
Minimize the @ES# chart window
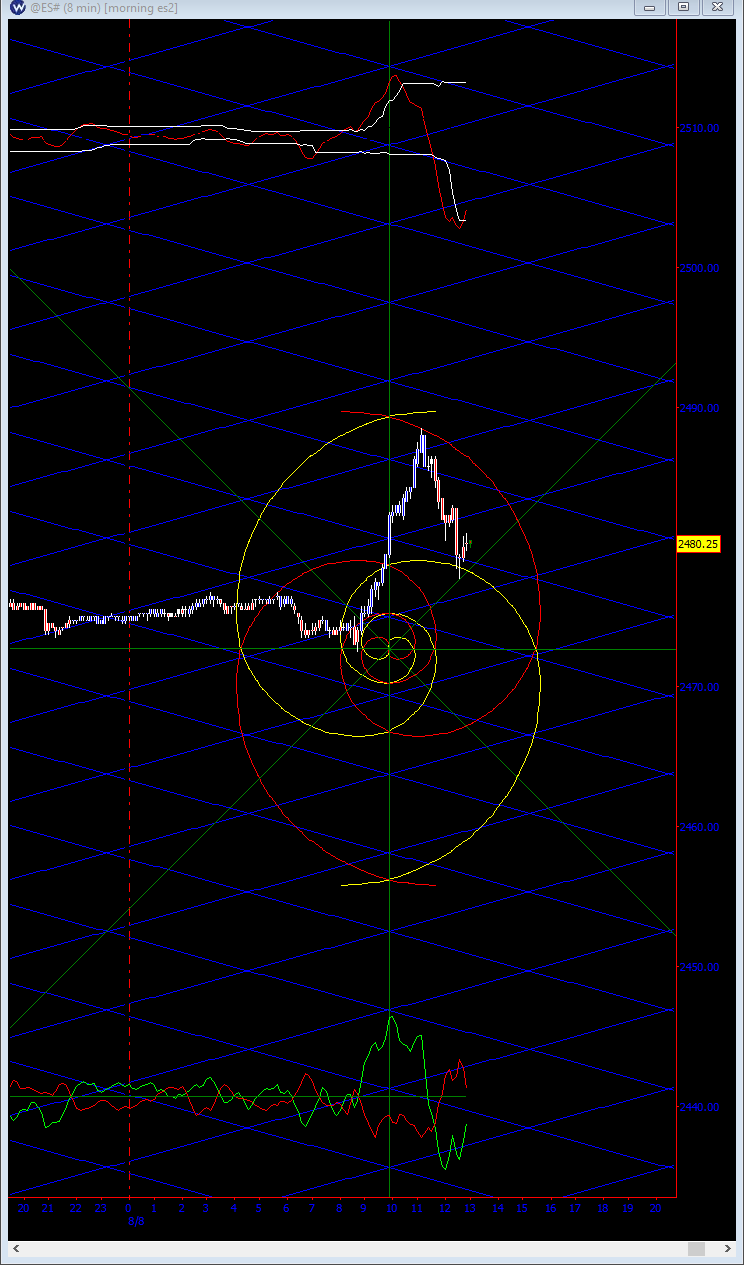(x=651, y=7)
